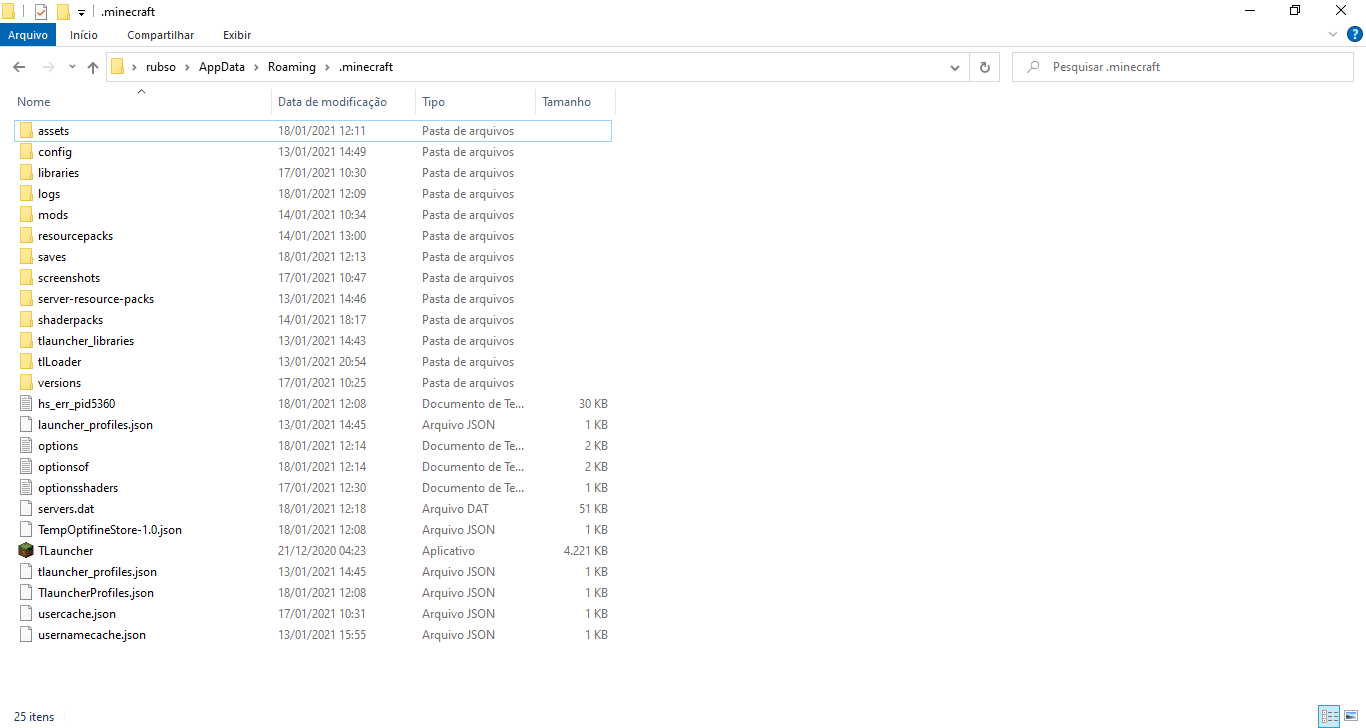Screen dimensions: 1366x728
Task: Go forward with the navigation arrow
Action: tap(48, 67)
